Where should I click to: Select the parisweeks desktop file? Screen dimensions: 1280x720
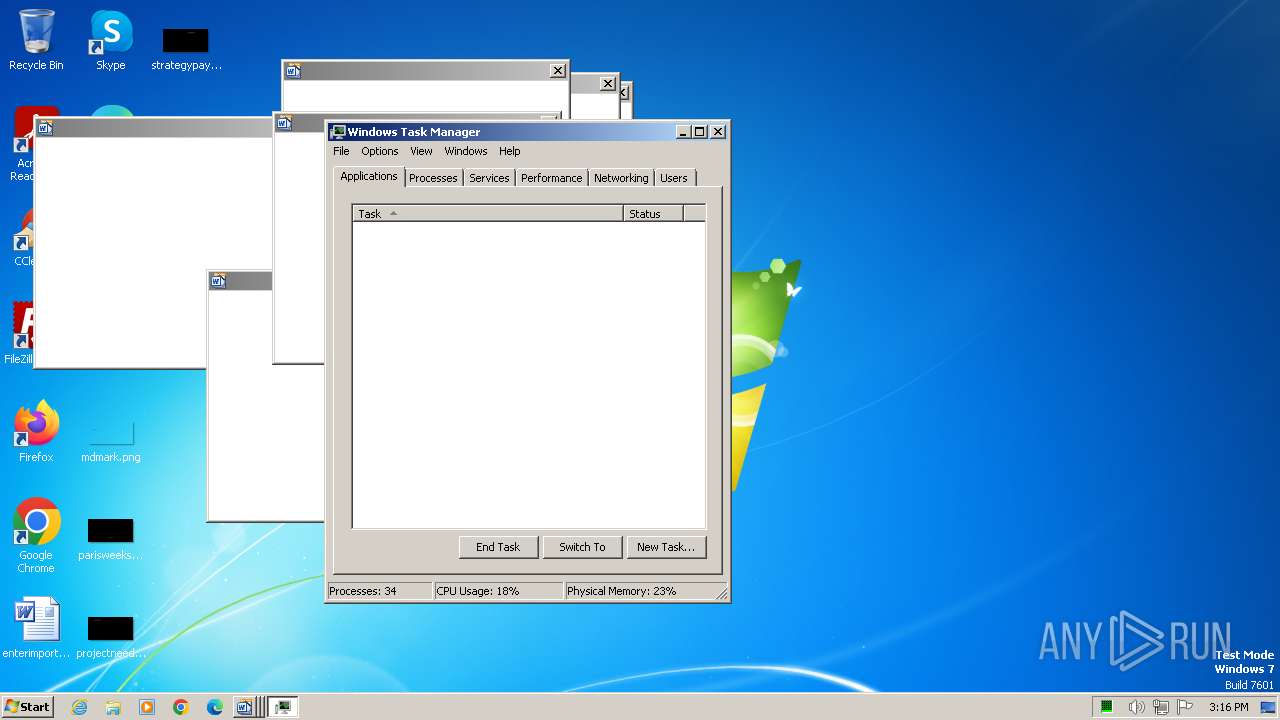(x=110, y=539)
